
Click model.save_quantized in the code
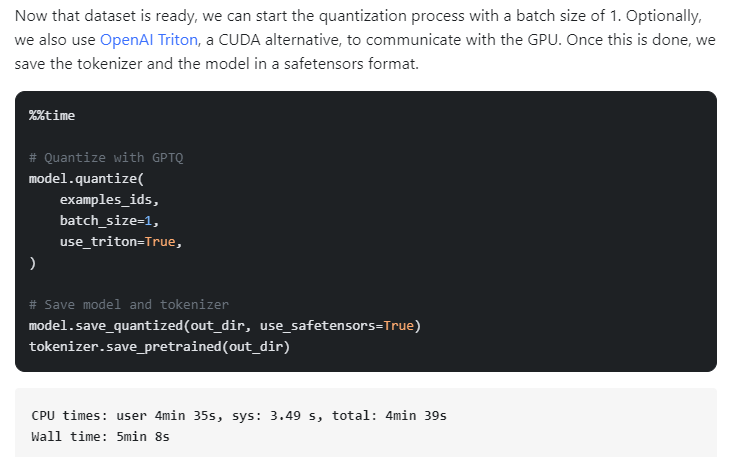(x=102, y=325)
